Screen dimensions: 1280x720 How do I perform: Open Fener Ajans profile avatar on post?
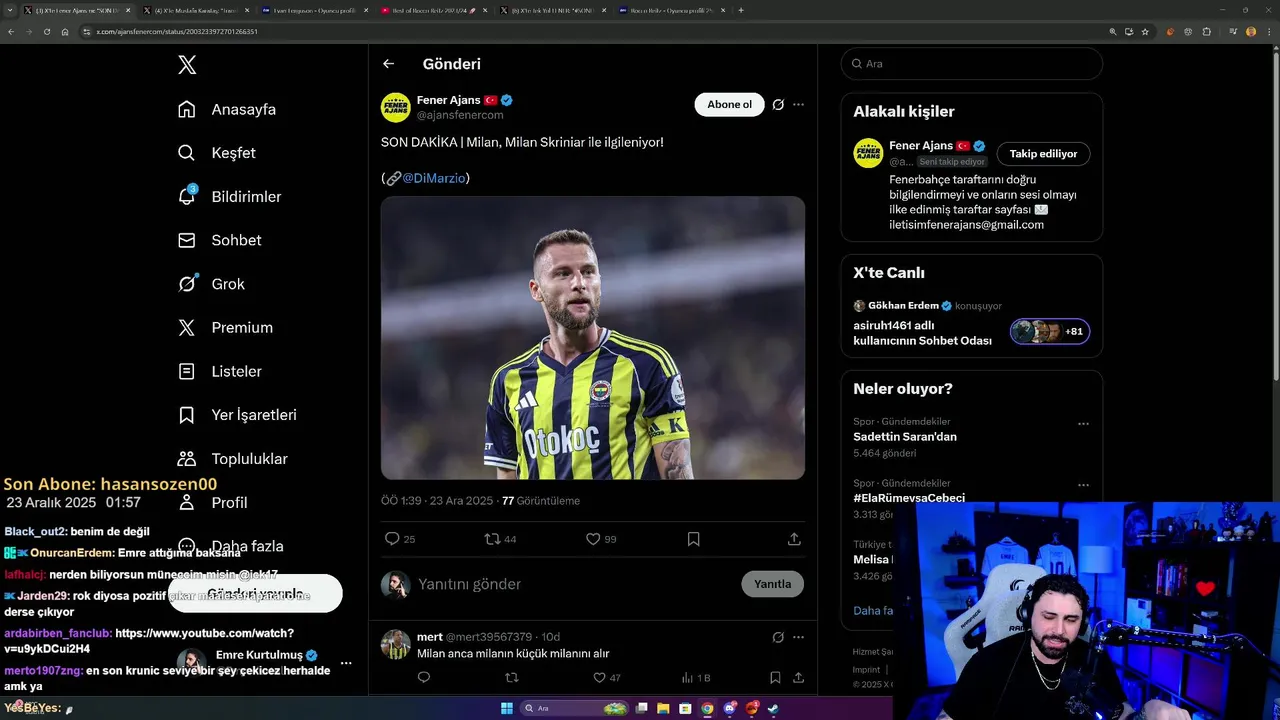coord(396,107)
